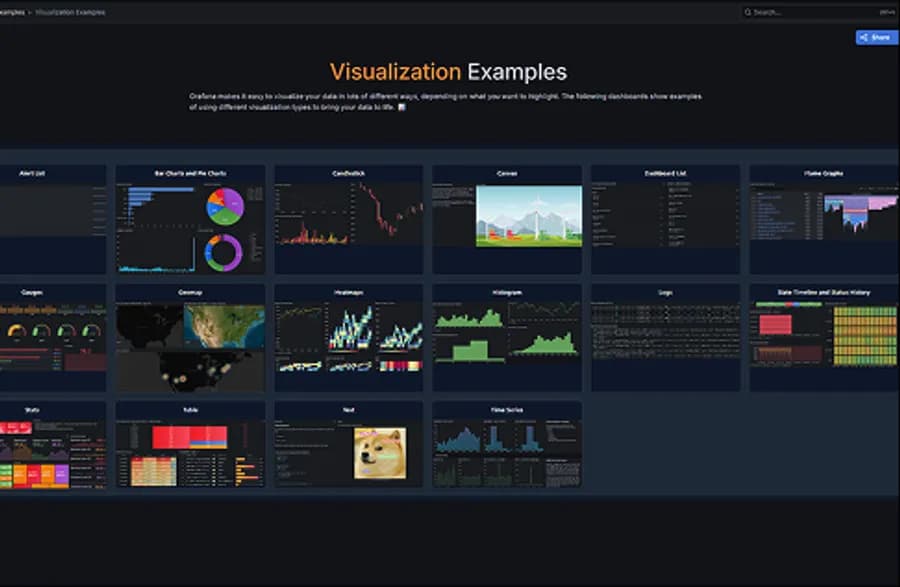Click the Heatmaps panel title
This screenshot has width=900, height=587.
click(x=348, y=293)
